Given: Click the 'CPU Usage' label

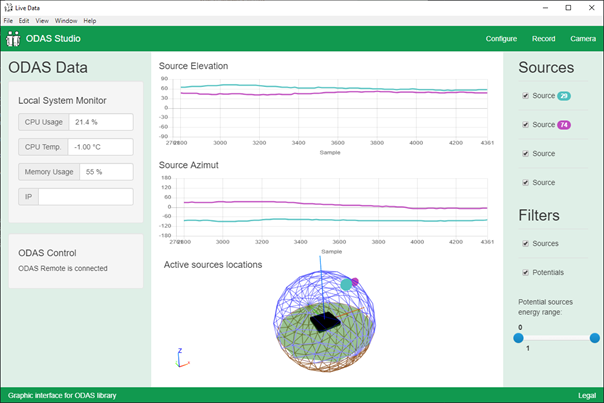Looking at the screenshot, I should pos(44,122).
